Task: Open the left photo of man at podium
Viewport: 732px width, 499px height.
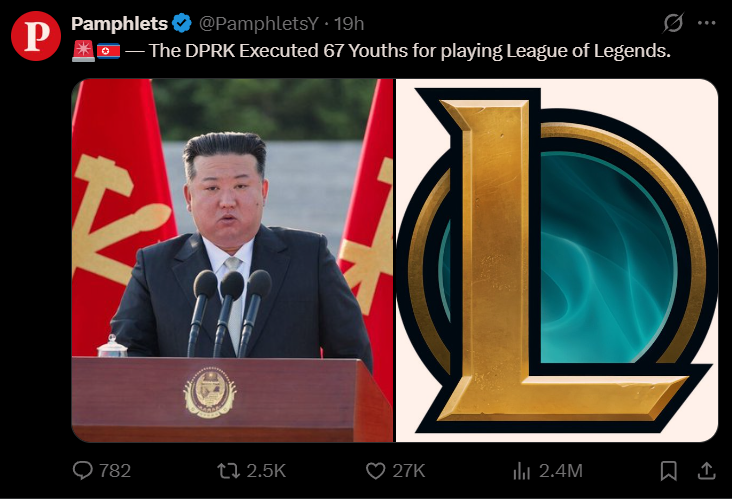Action: [x=232, y=260]
